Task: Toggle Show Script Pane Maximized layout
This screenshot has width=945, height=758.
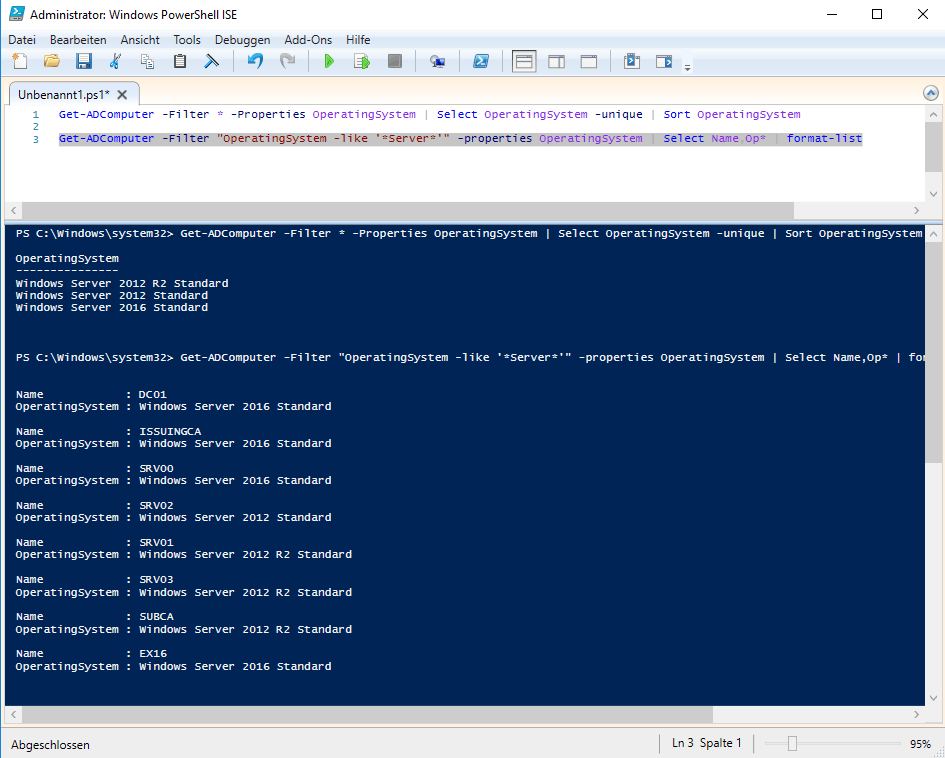Action: (589, 62)
